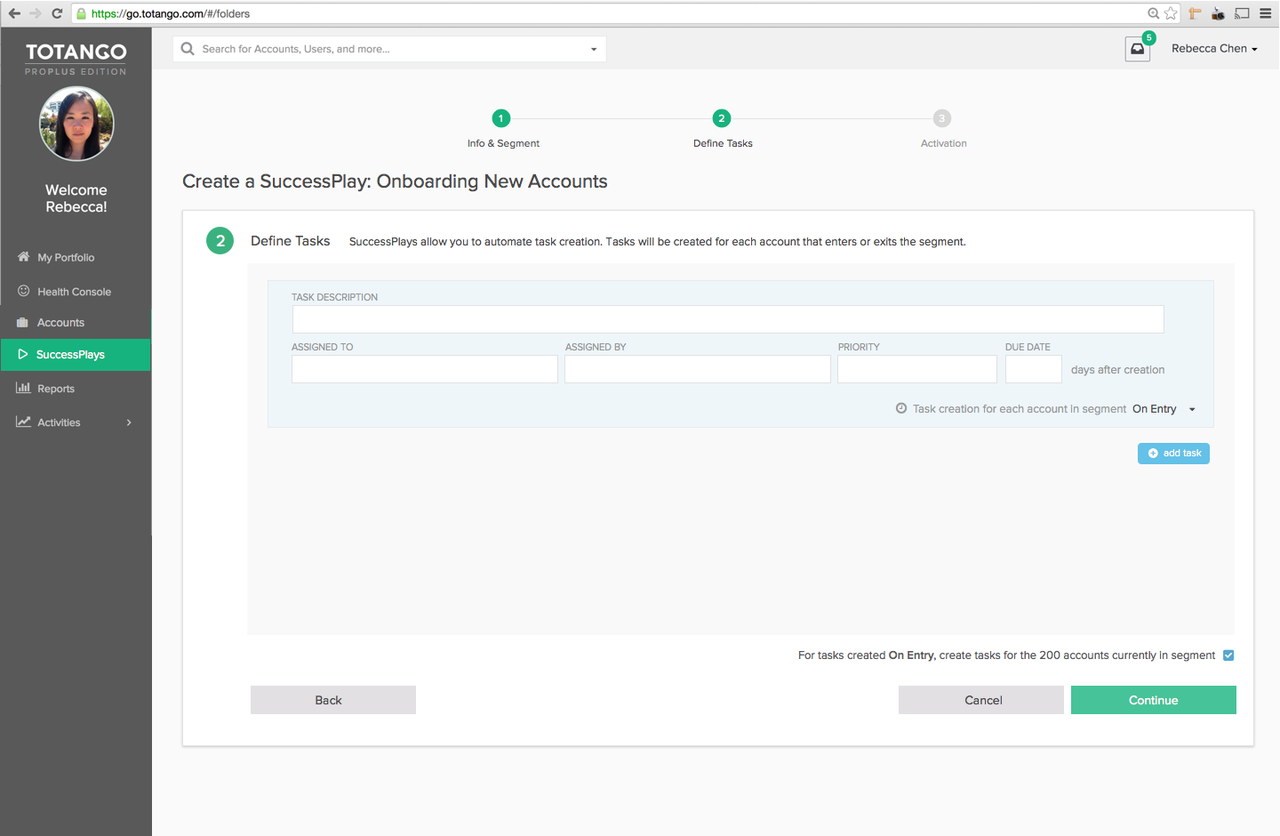Click the house icon next to My Portfolio
Screen dimensions: 1280x836
point(23,257)
